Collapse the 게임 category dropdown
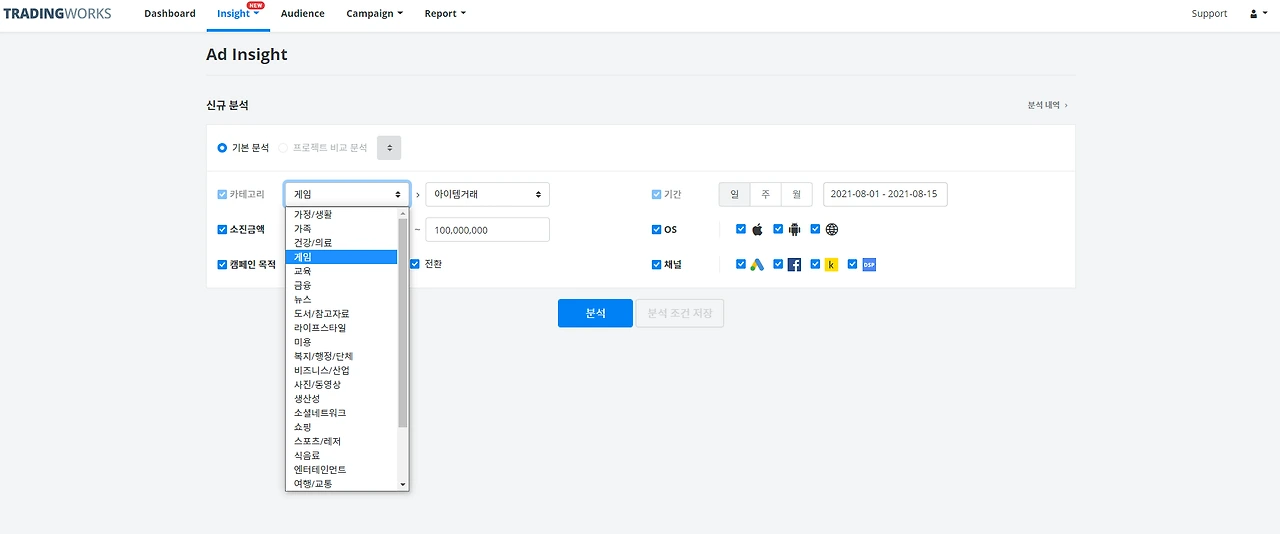Image resolution: width=1280 pixels, height=534 pixels. tap(347, 194)
